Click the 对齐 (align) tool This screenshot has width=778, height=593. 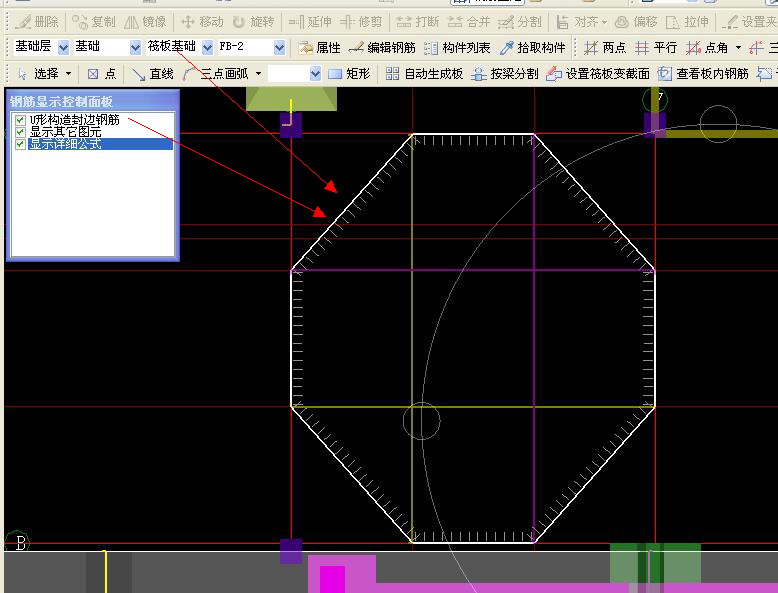tap(578, 22)
